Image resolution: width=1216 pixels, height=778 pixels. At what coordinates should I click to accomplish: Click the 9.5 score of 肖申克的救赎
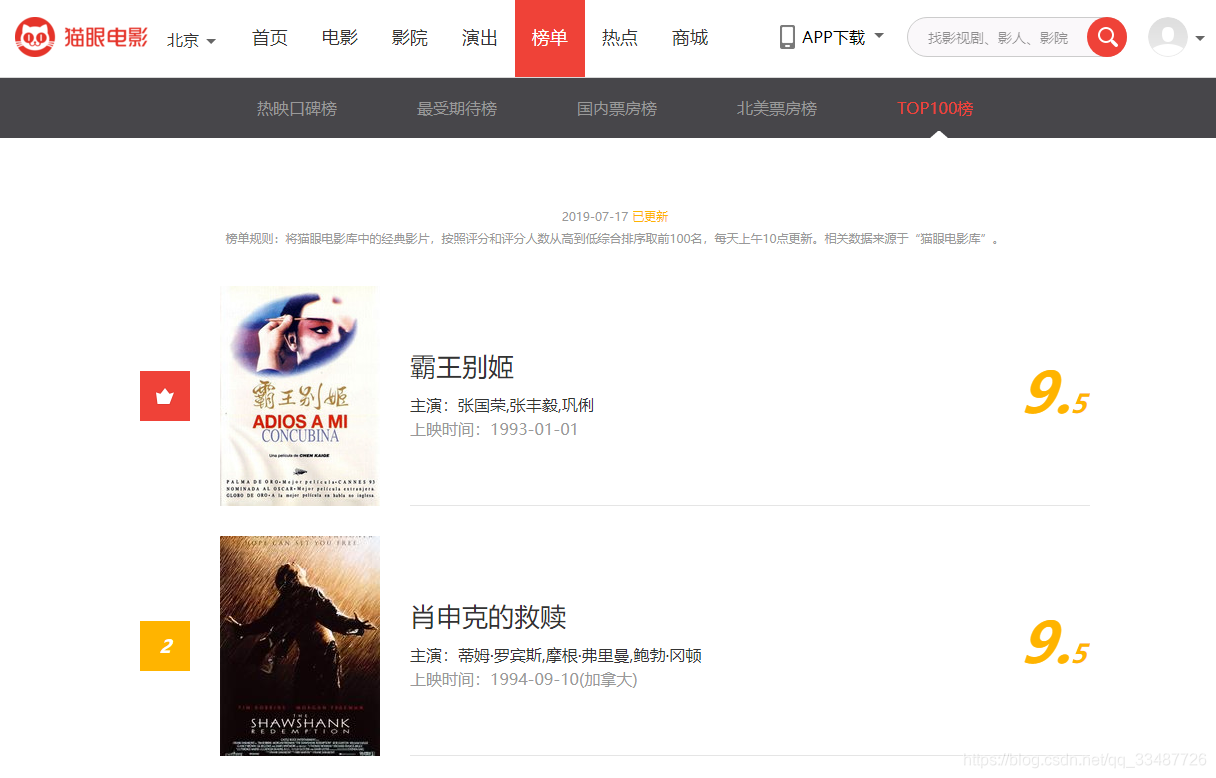(x=1056, y=643)
